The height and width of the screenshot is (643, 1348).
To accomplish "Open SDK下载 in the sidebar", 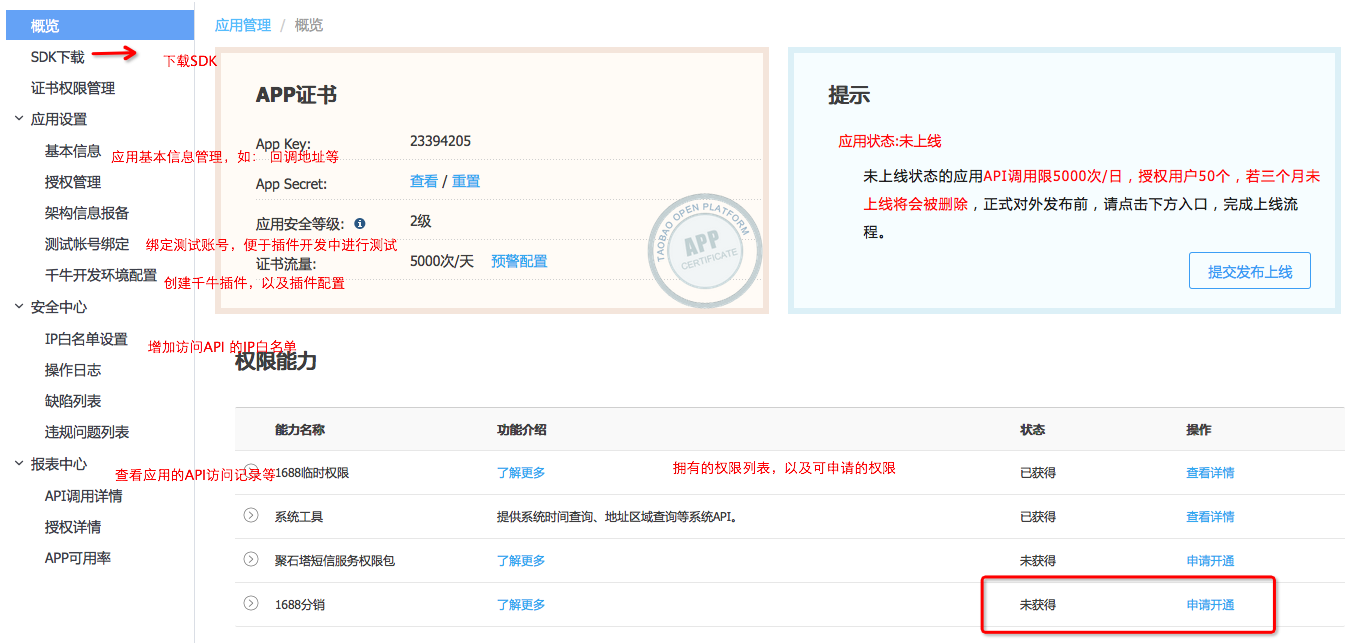I will [57, 57].
